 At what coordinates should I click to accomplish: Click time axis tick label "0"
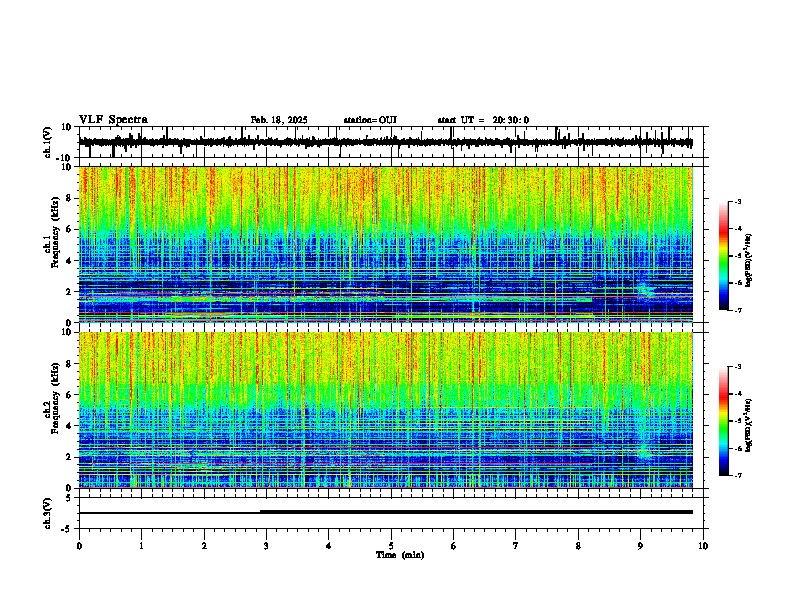(79, 546)
